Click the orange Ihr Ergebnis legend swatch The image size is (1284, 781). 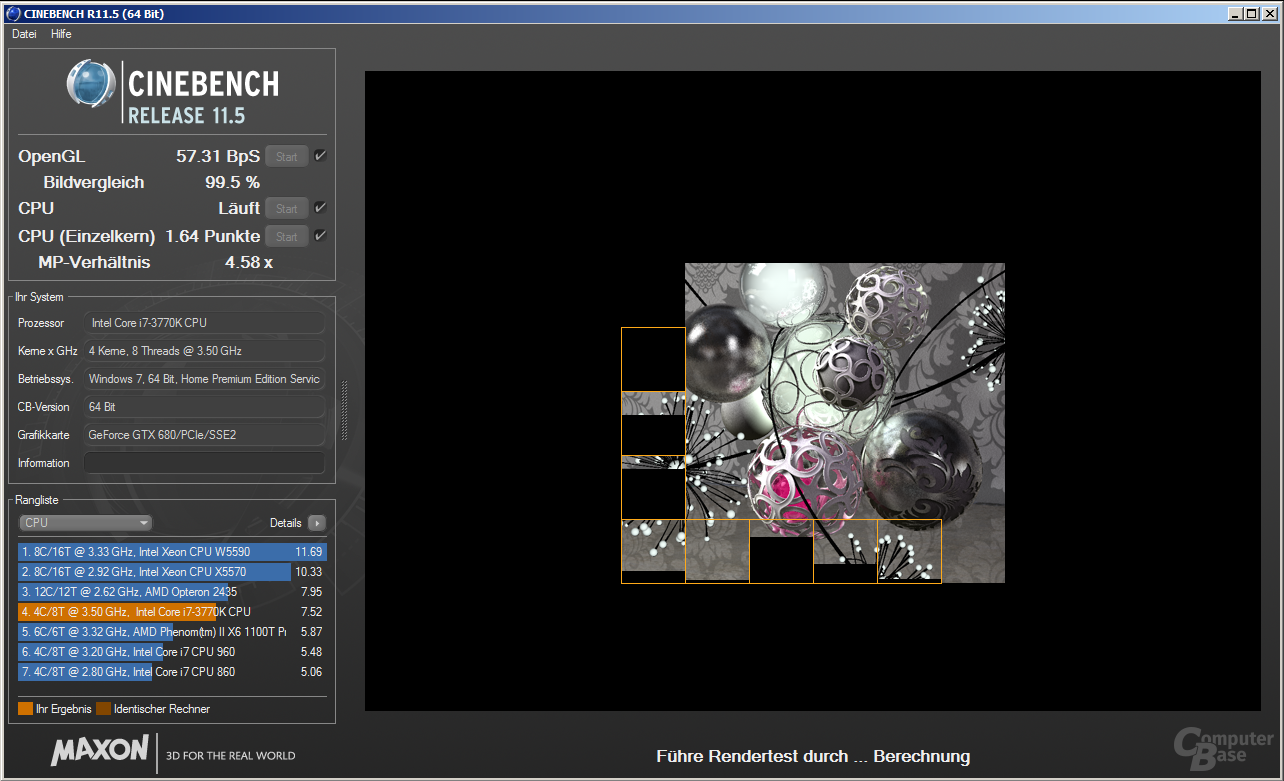point(25,709)
